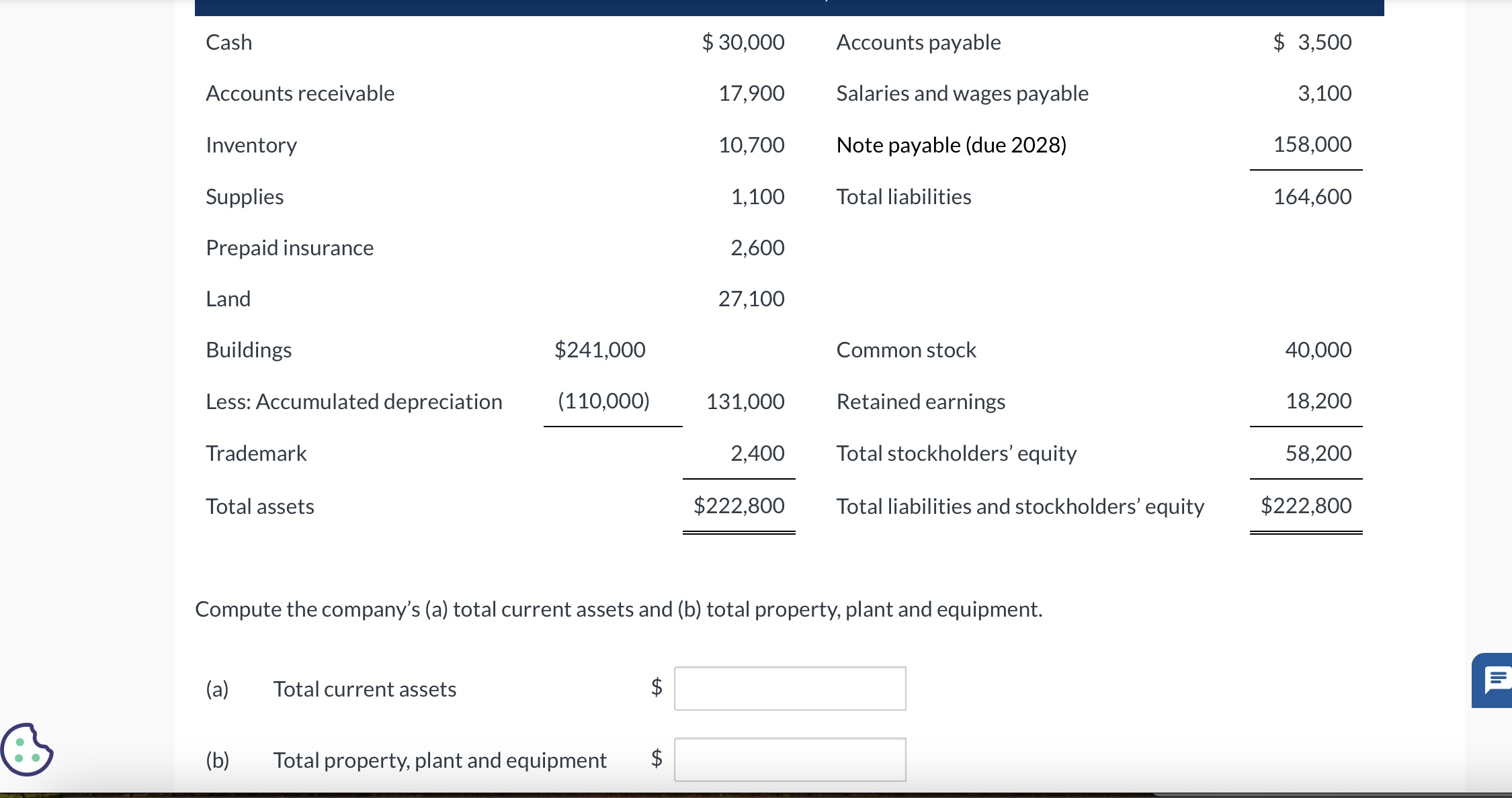This screenshot has width=1512, height=798.
Task: Select the Total assets amount $222,800
Action: tap(739, 506)
